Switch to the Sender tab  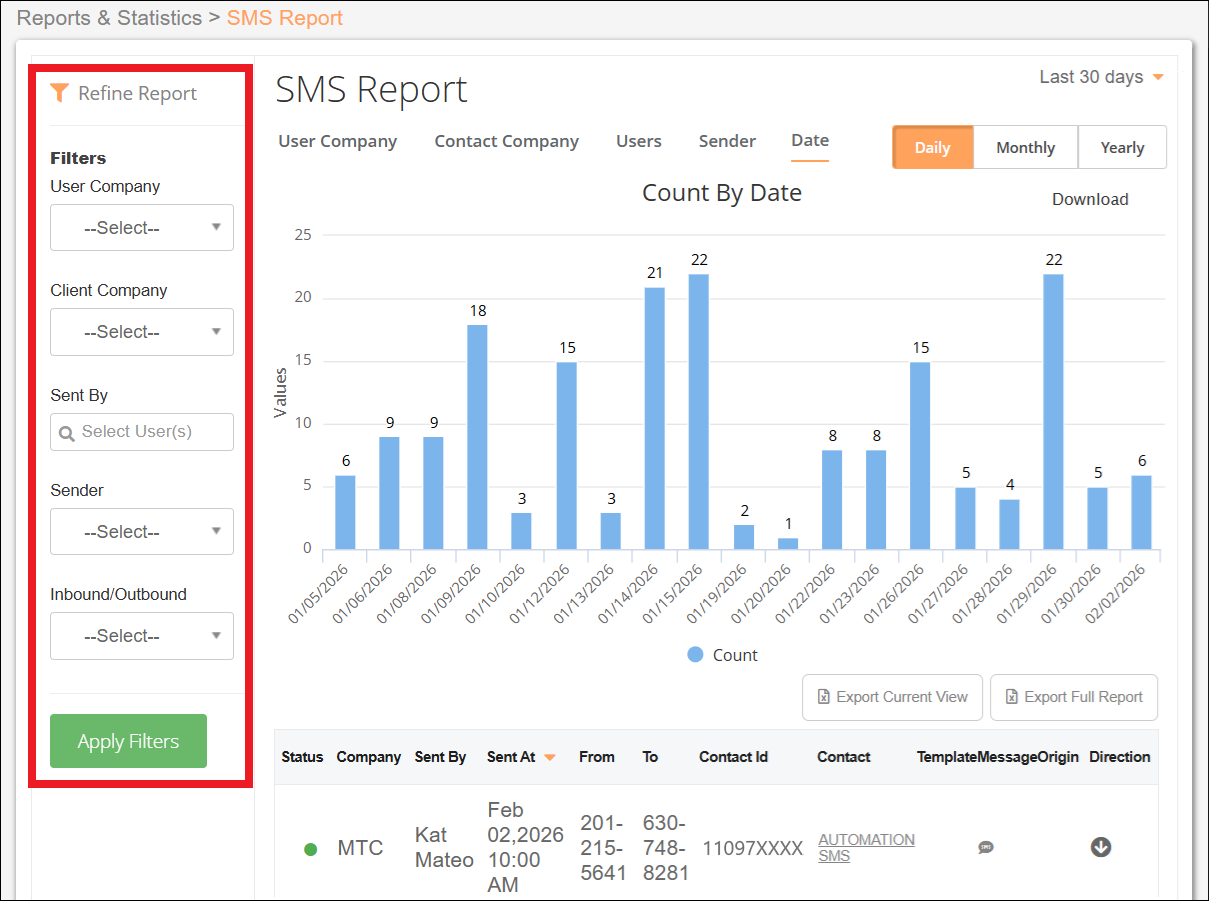[727, 141]
